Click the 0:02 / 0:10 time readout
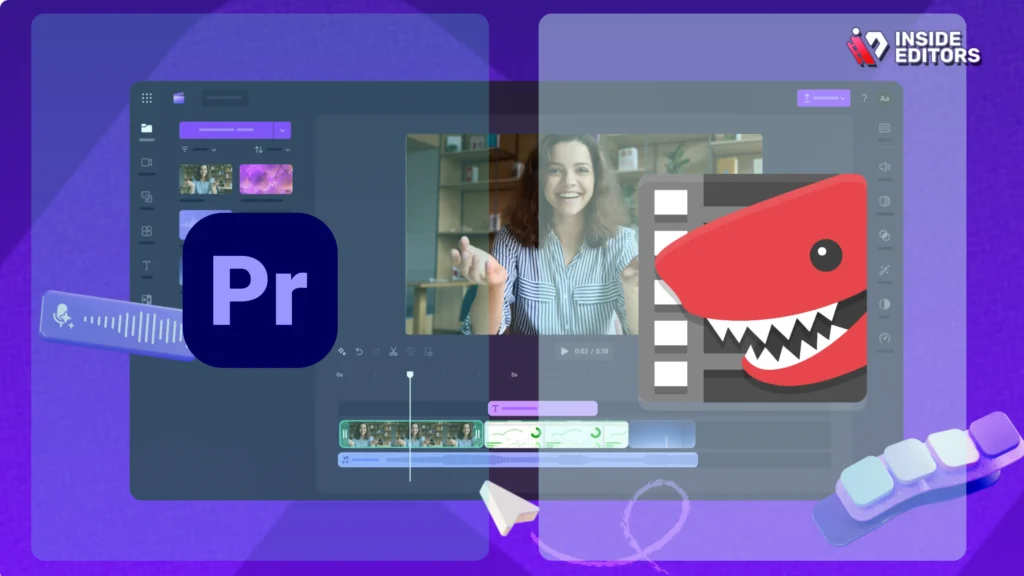Screen dimensions: 1024x576 click(x=592, y=351)
